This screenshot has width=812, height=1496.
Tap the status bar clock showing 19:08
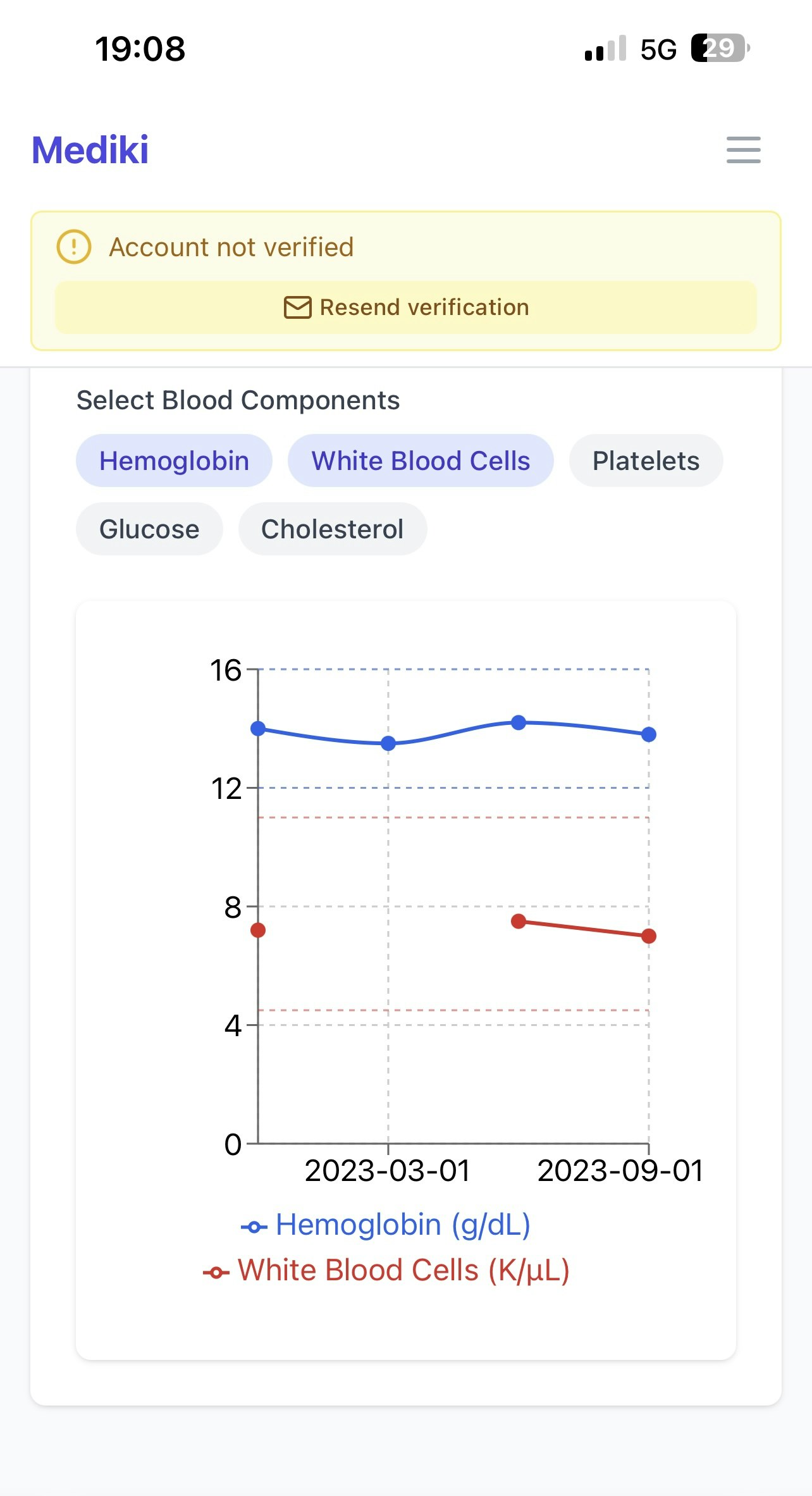click(140, 49)
